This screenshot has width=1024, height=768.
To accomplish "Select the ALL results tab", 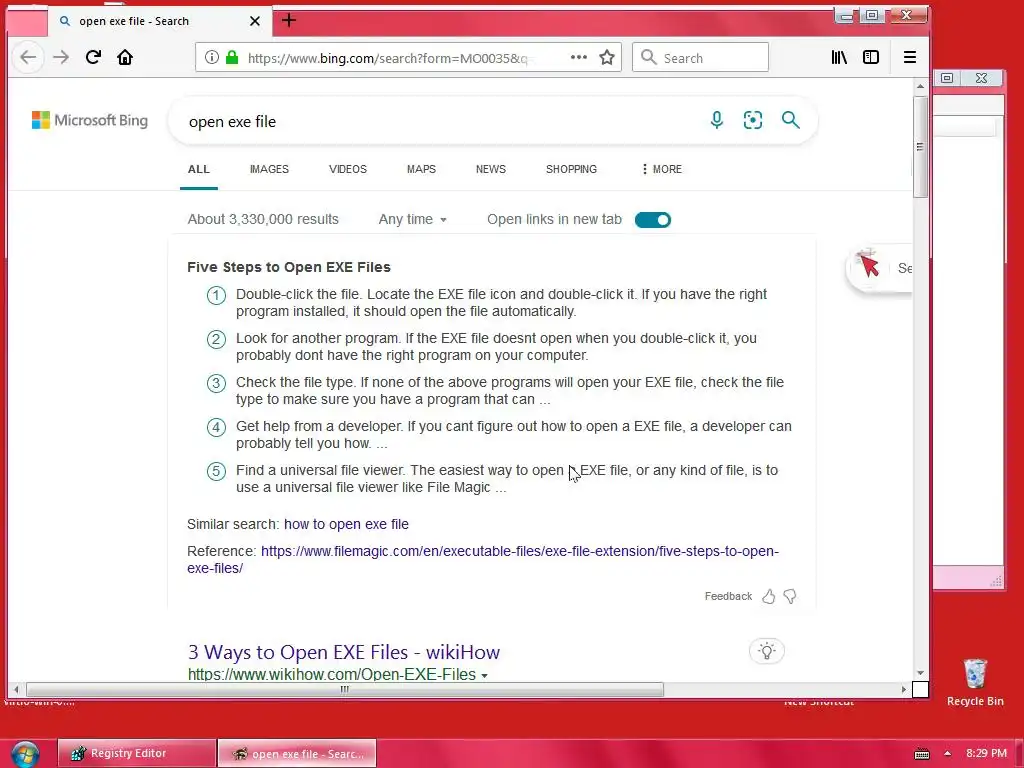I will pos(199,169).
